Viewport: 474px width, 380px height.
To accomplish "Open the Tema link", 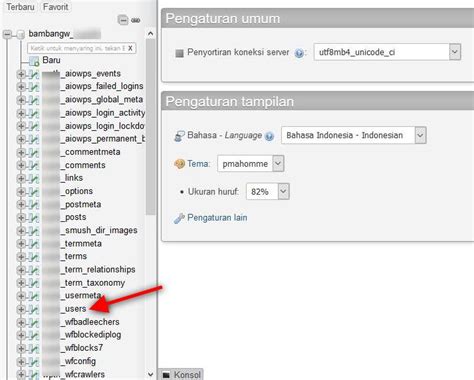I will pyautogui.click(x=199, y=164).
